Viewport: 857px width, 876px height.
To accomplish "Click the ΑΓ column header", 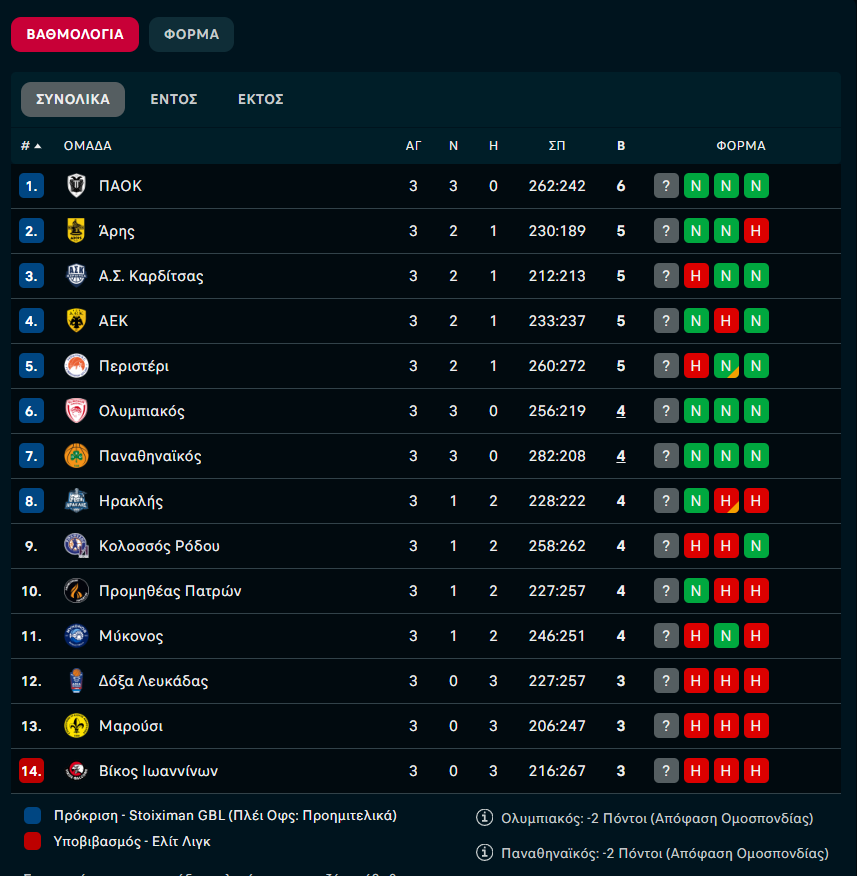I will [x=413, y=146].
